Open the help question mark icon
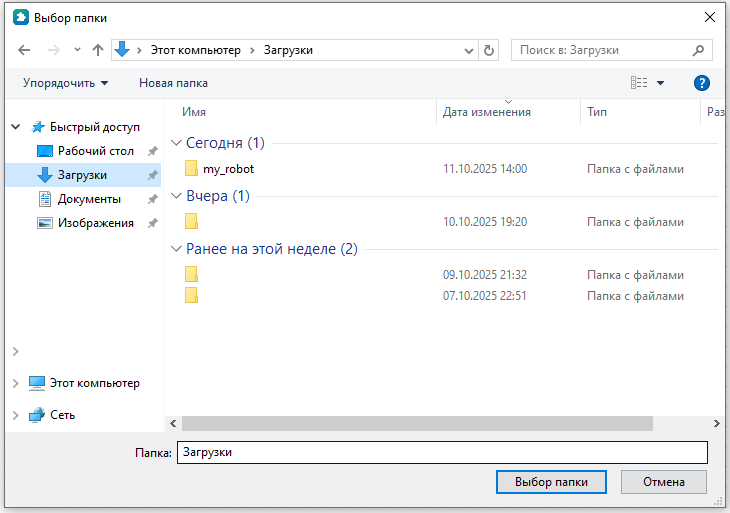The image size is (730, 513). coord(701,83)
